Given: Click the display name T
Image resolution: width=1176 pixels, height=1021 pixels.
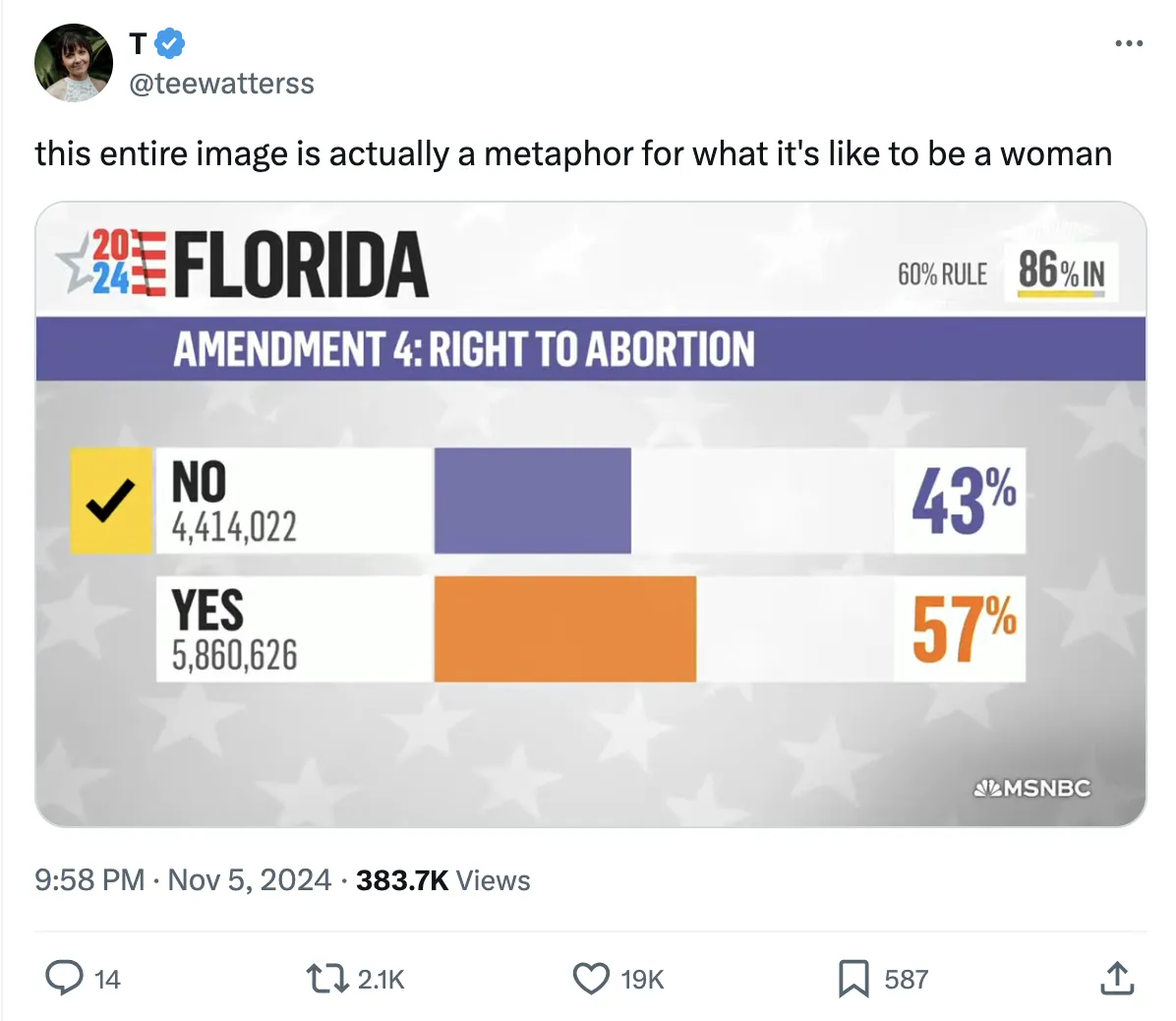Looking at the screenshot, I should pos(138,43).
